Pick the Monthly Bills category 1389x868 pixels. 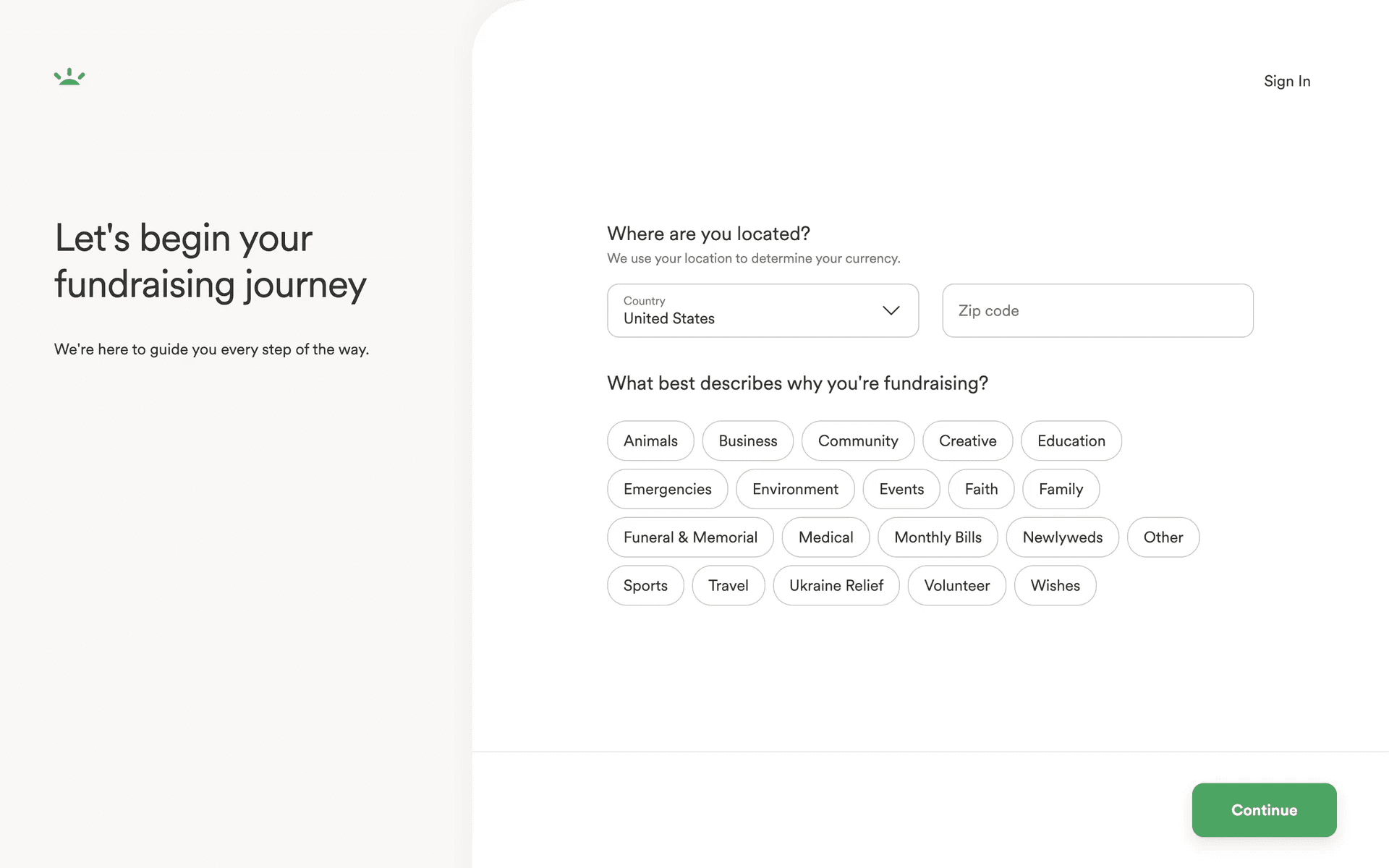[938, 537]
